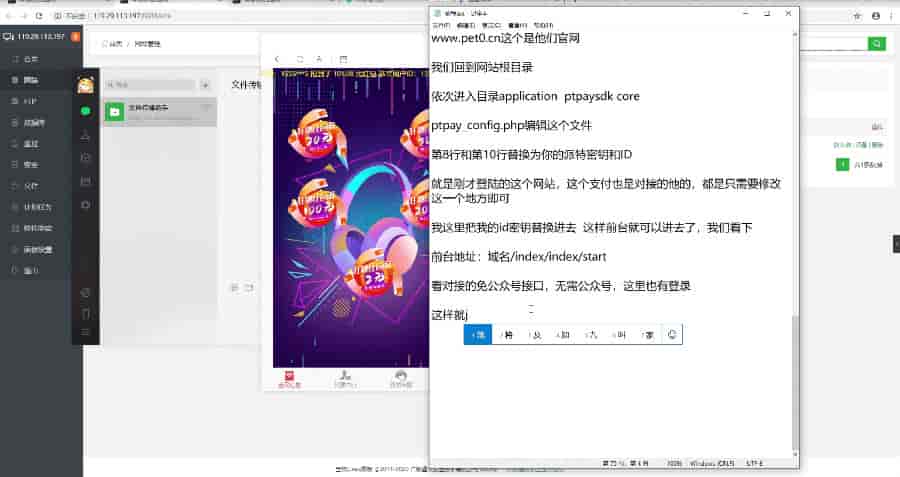The height and width of the screenshot is (477, 900).
Task: Click the WeChat search input field
Action: click(x=150, y=85)
